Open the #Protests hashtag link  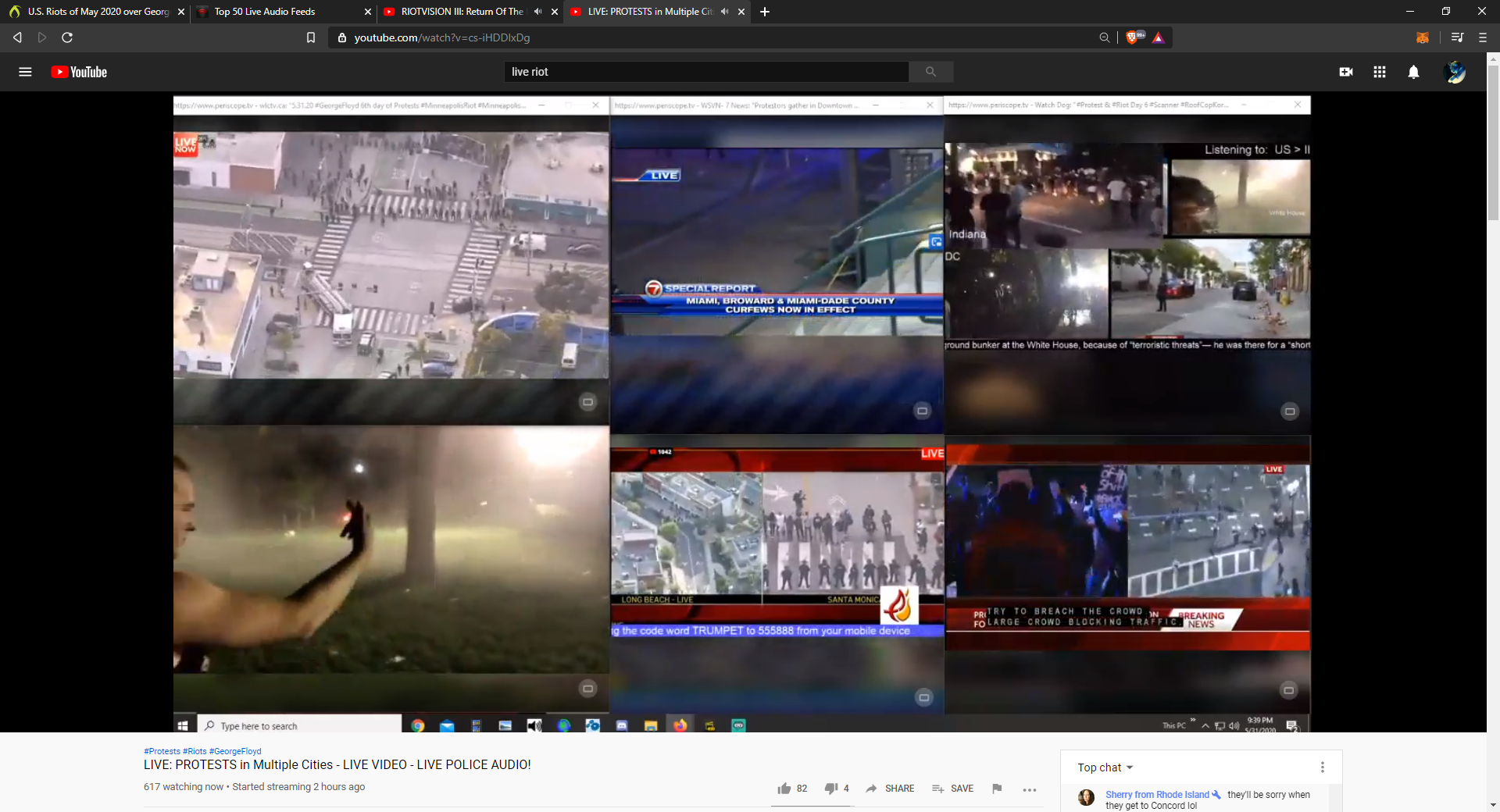(x=162, y=751)
